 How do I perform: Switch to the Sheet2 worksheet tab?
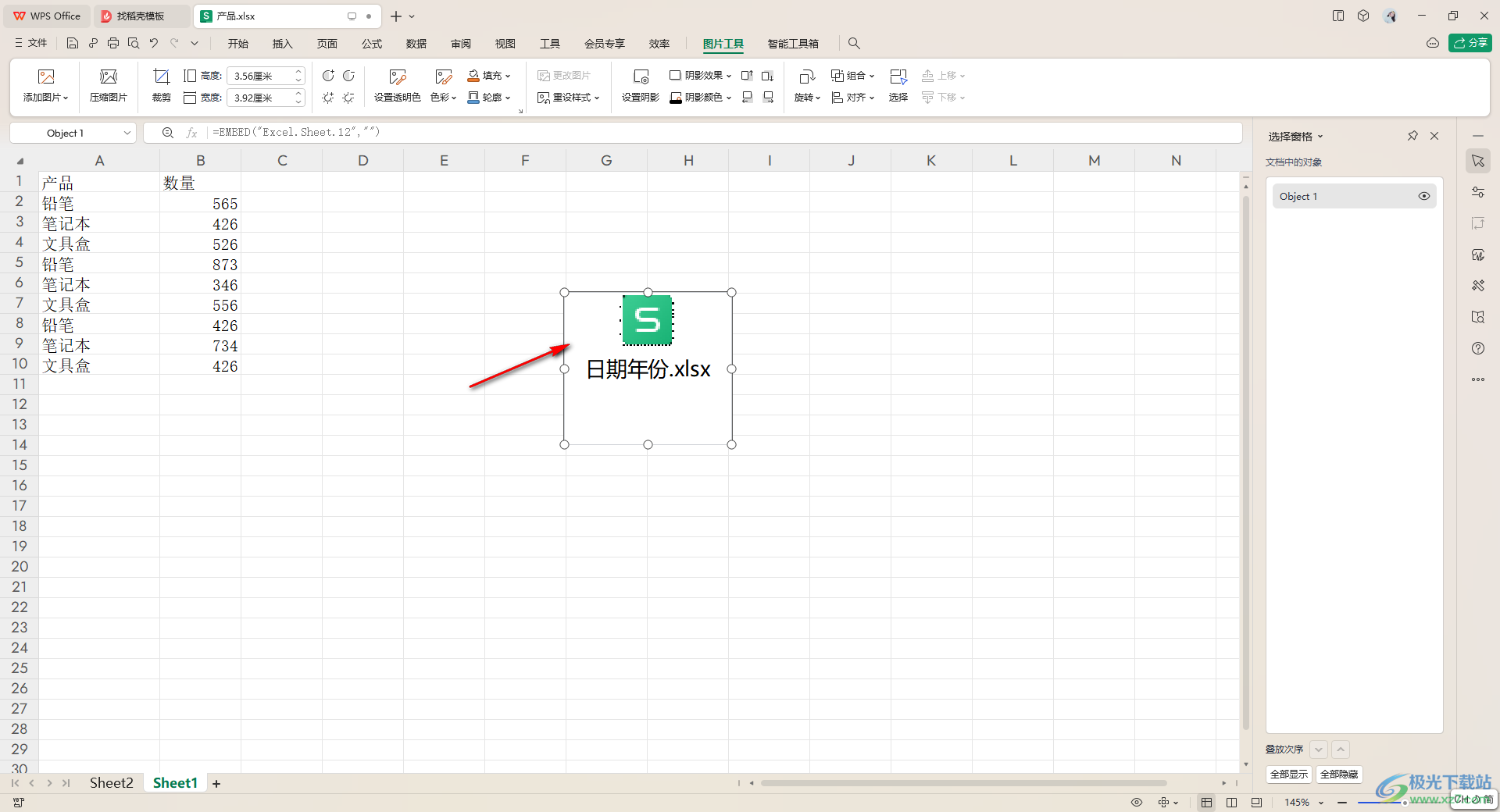click(112, 783)
